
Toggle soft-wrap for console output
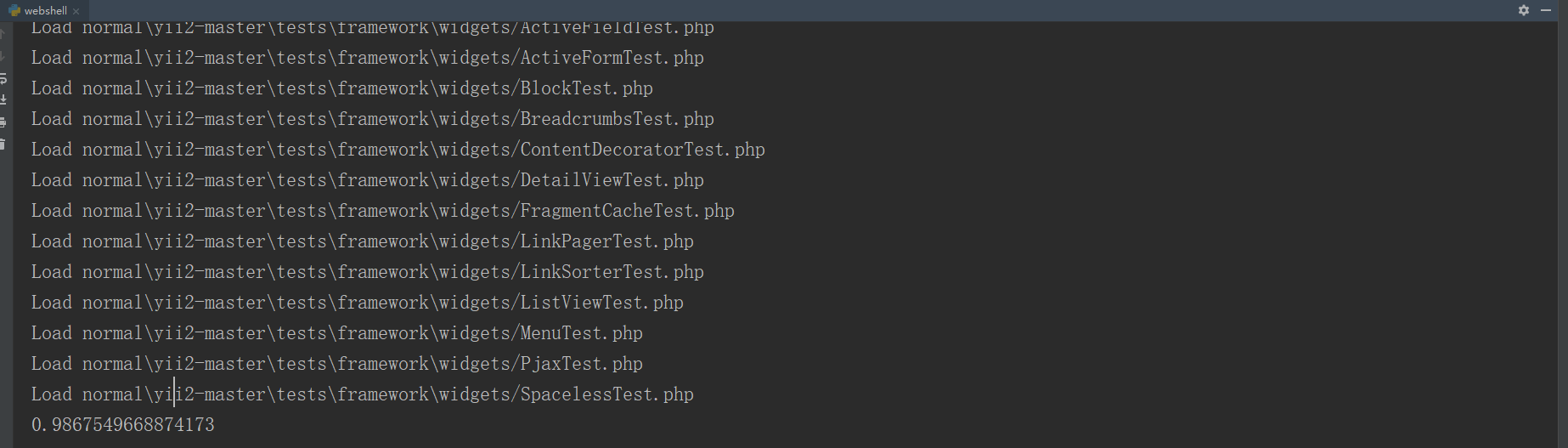click(3, 78)
